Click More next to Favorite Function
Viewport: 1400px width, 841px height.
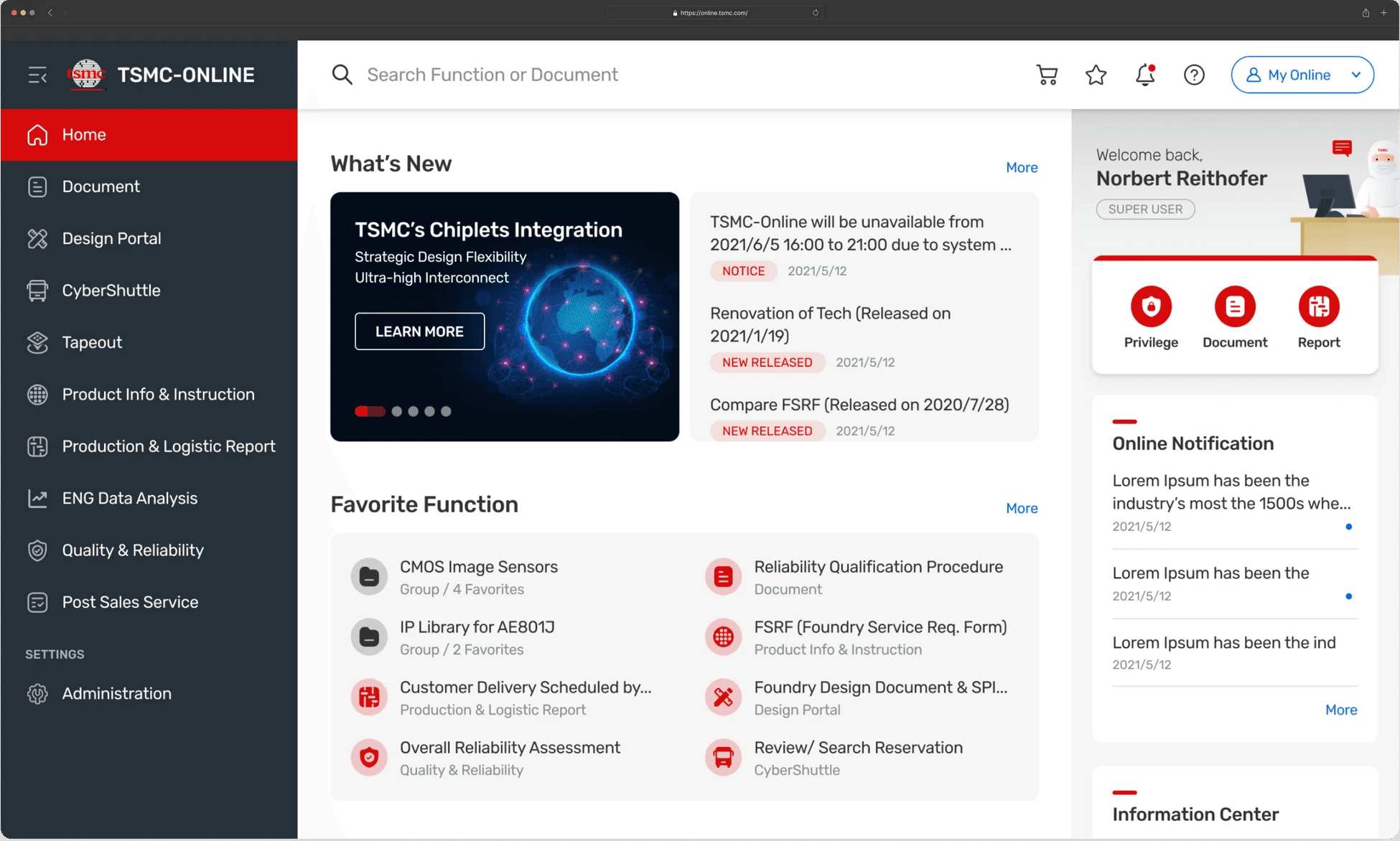1022,508
